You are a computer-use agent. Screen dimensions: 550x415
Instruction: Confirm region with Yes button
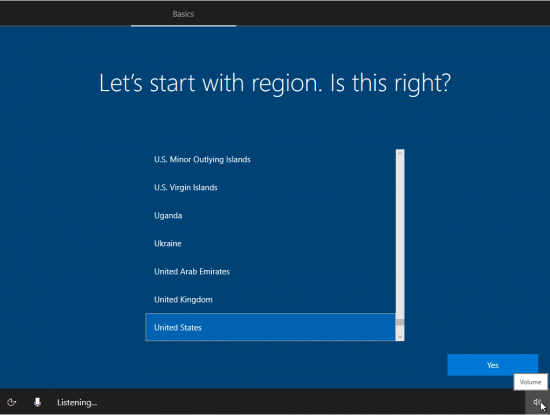[x=492, y=365]
